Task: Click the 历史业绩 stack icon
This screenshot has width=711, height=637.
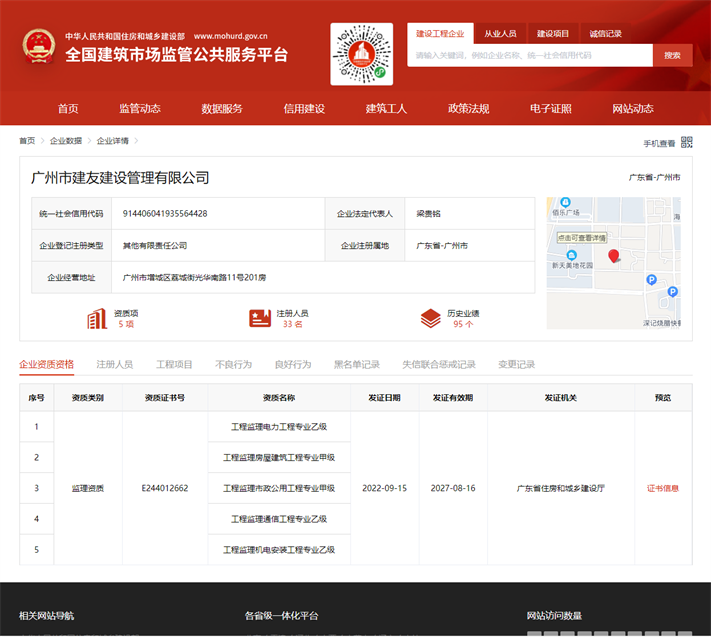Action: pyautogui.click(x=430, y=319)
